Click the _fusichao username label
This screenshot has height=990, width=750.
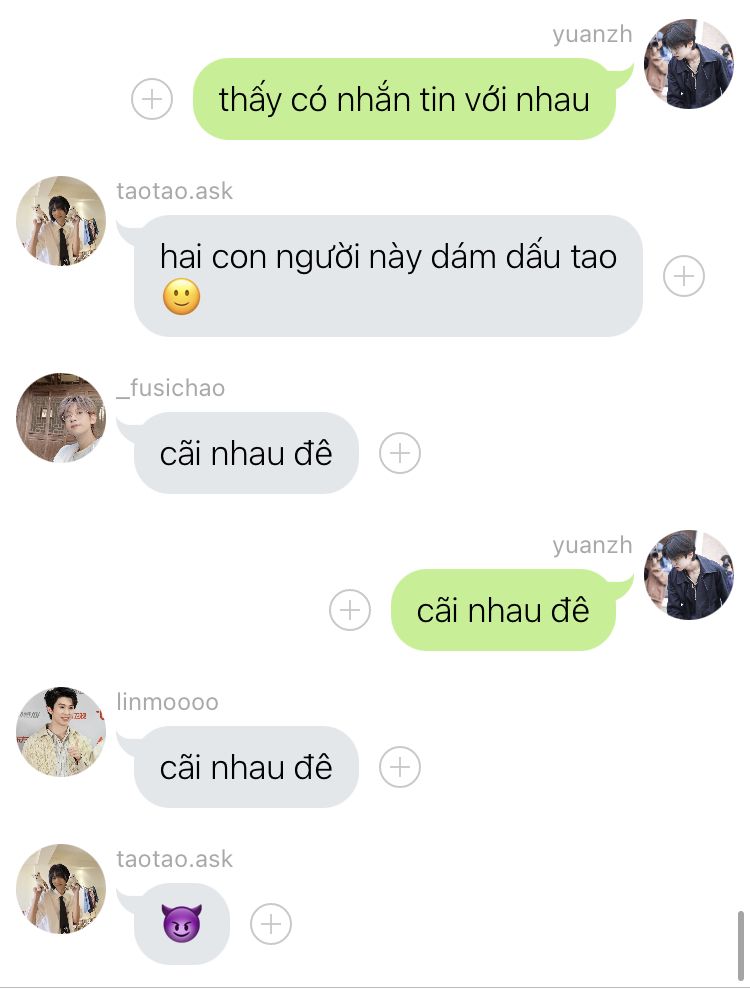(170, 388)
